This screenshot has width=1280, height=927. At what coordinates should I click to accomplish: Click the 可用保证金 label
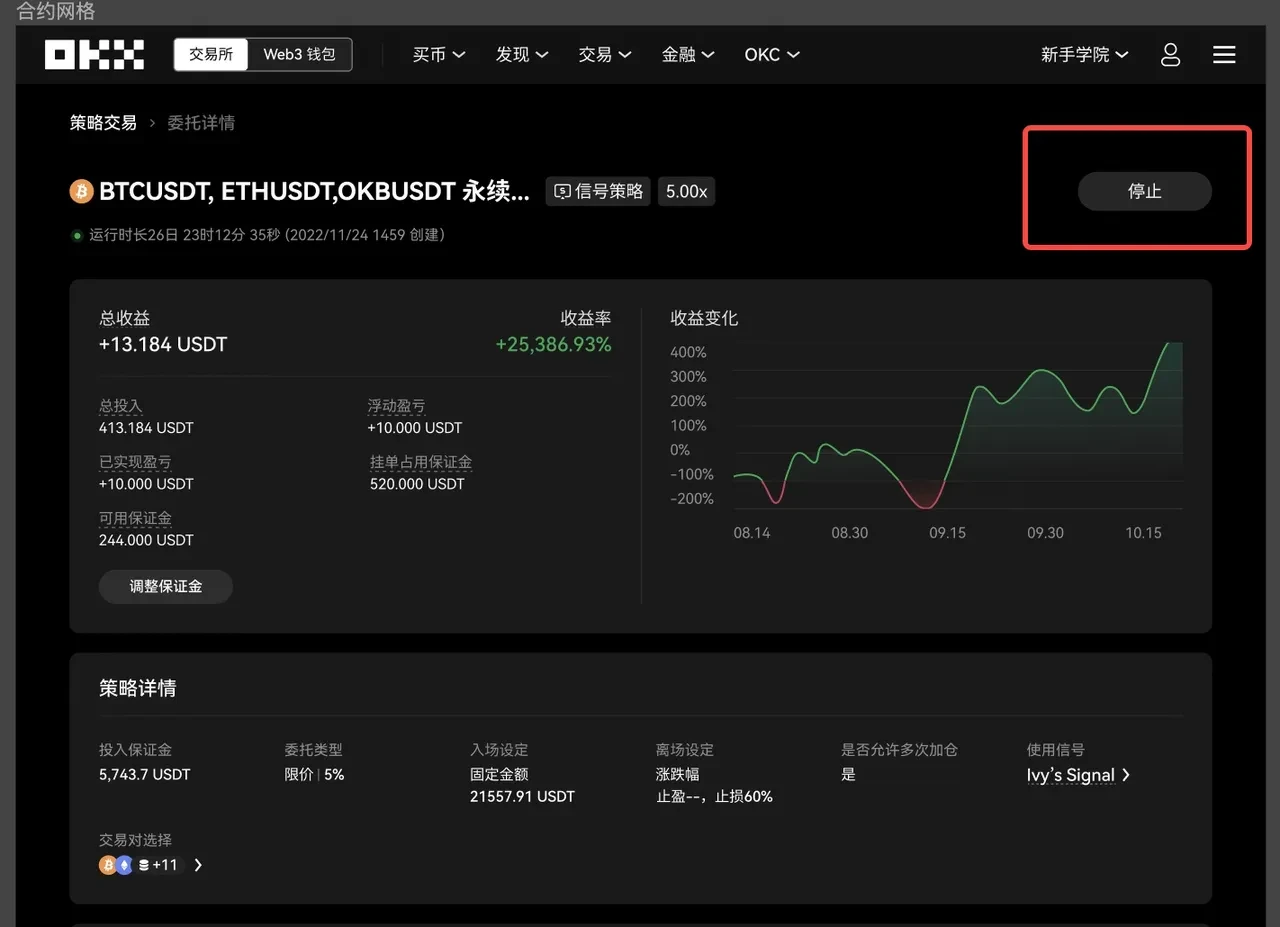click(x=135, y=518)
